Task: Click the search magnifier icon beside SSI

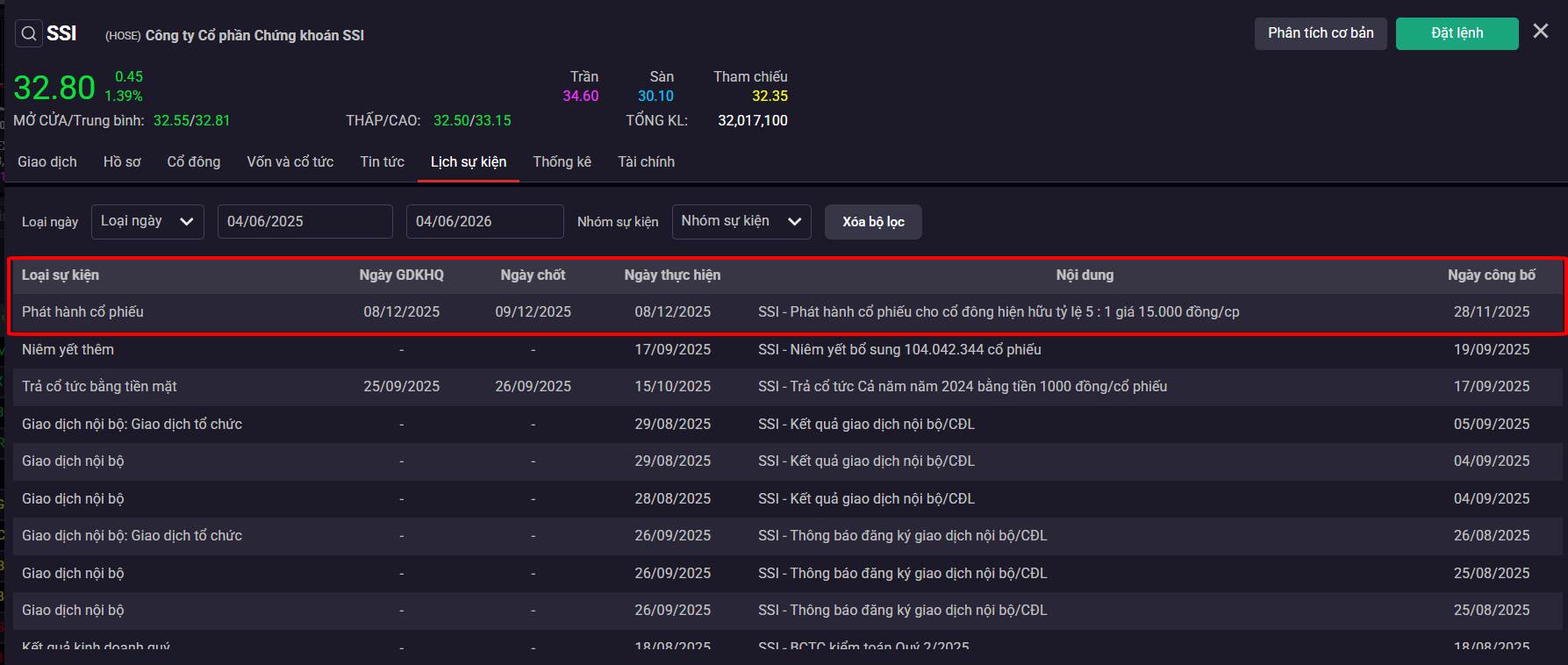Action: 29,34
